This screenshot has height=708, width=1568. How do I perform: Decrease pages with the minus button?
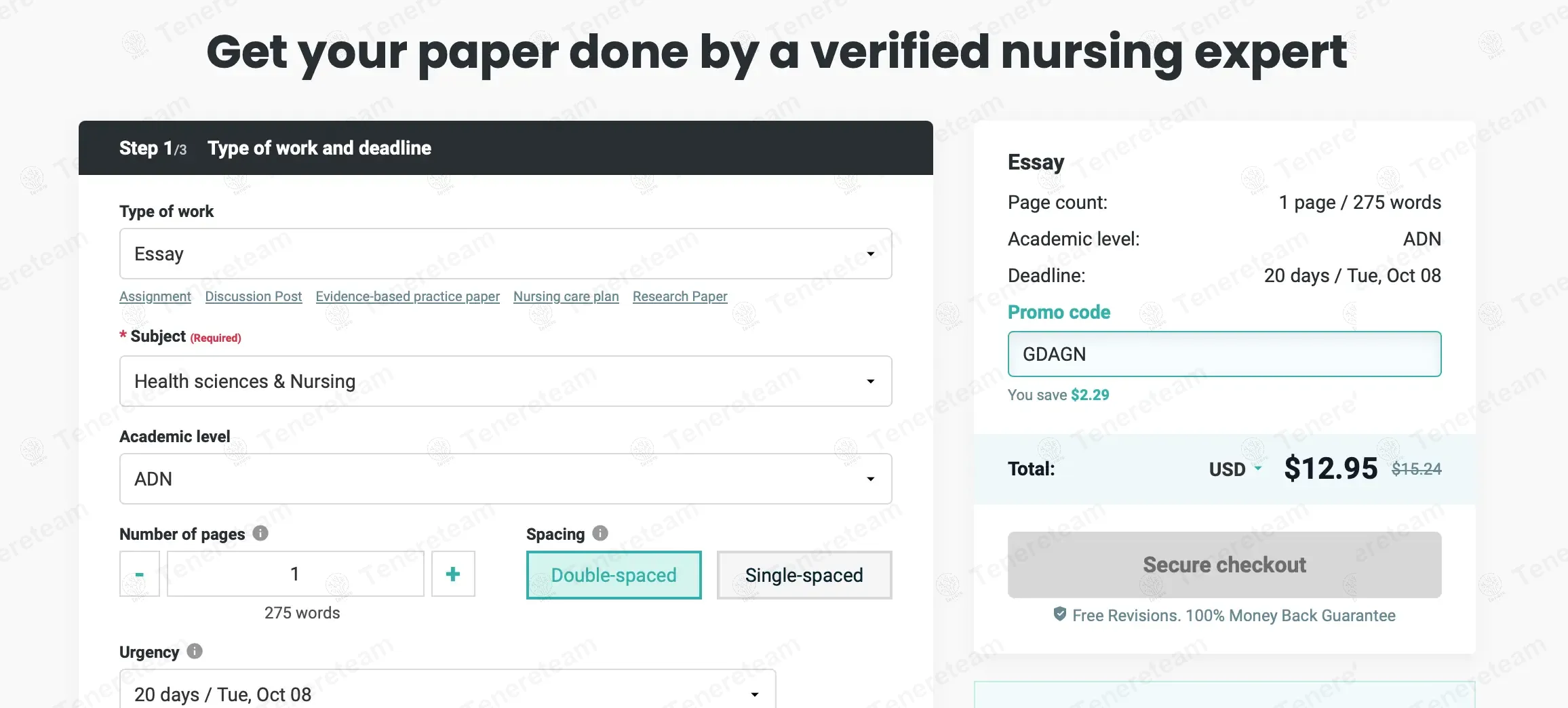pyautogui.click(x=140, y=574)
